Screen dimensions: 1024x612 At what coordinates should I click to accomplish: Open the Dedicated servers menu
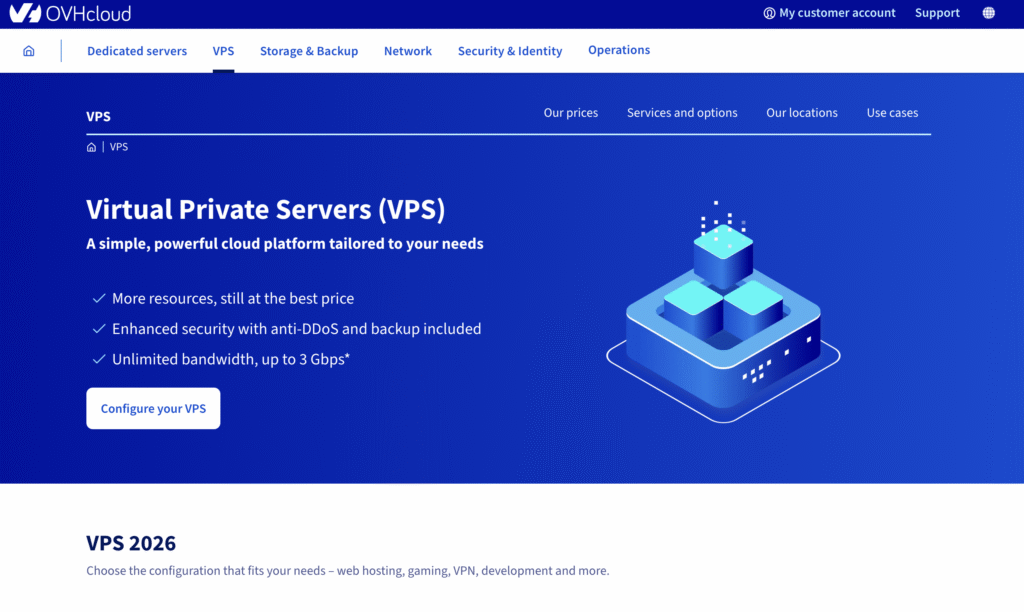pos(136,50)
